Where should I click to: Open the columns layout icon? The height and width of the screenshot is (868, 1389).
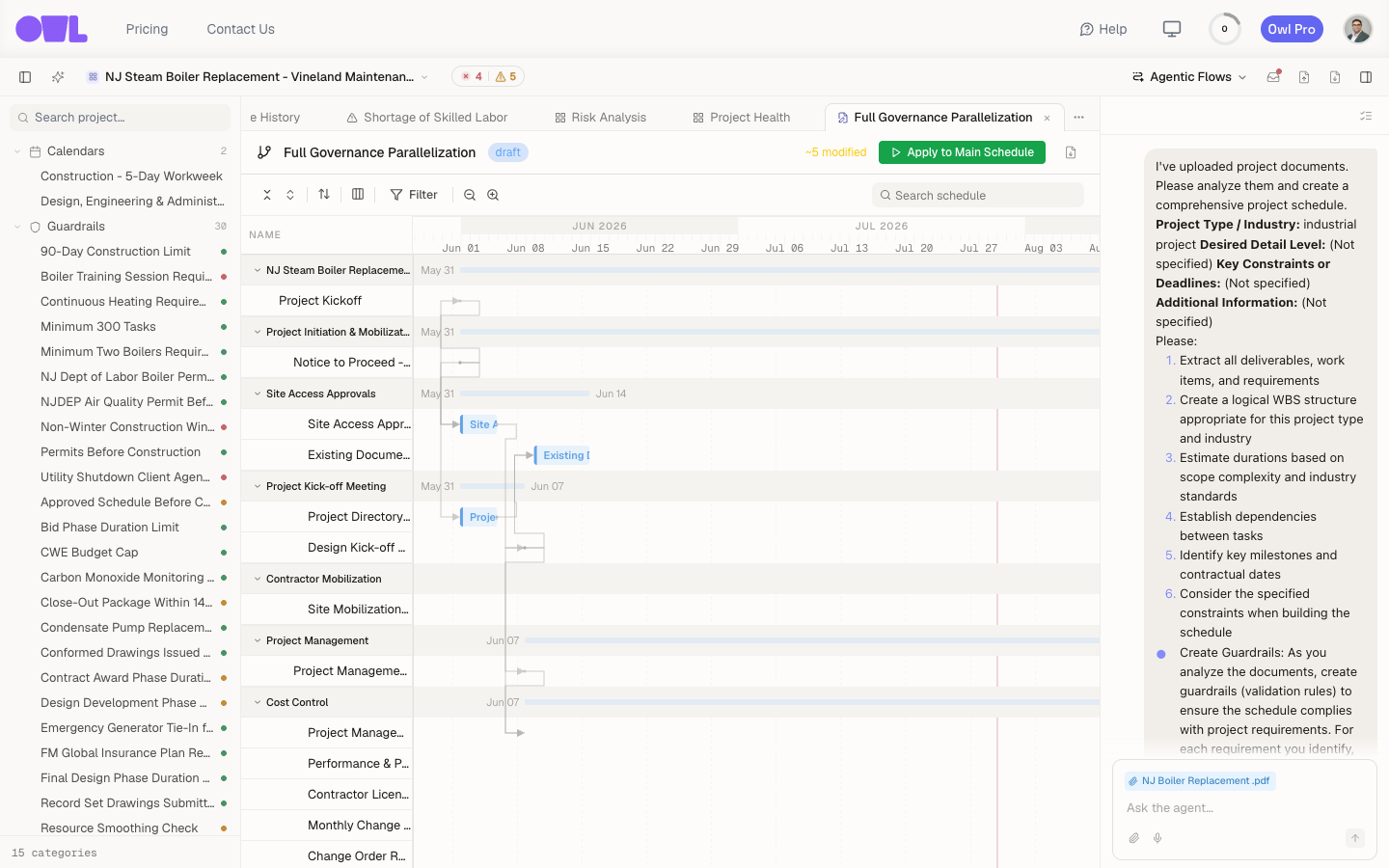point(358,195)
